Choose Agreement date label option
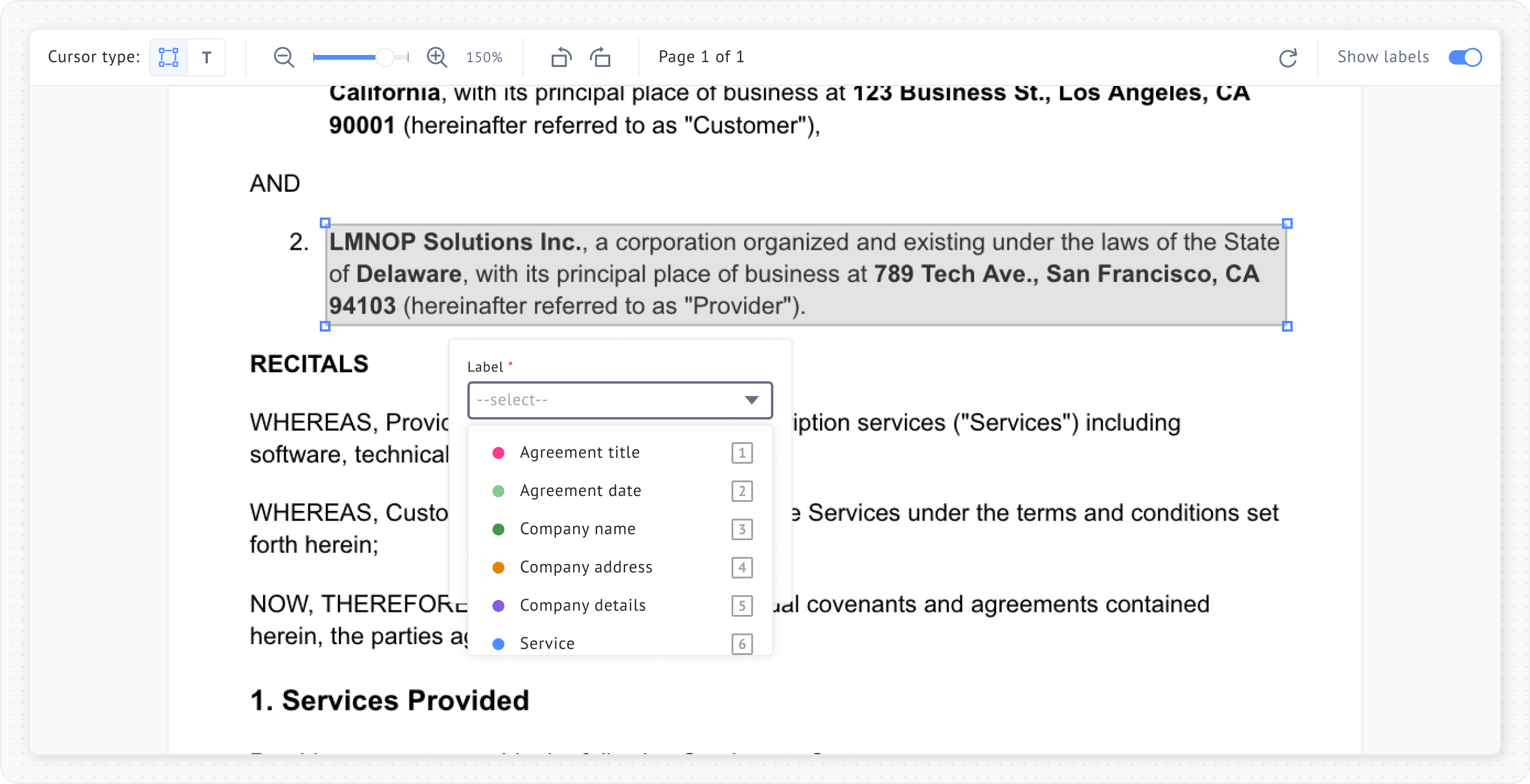Viewport: 1530px width, 784px height. (580, 491)
